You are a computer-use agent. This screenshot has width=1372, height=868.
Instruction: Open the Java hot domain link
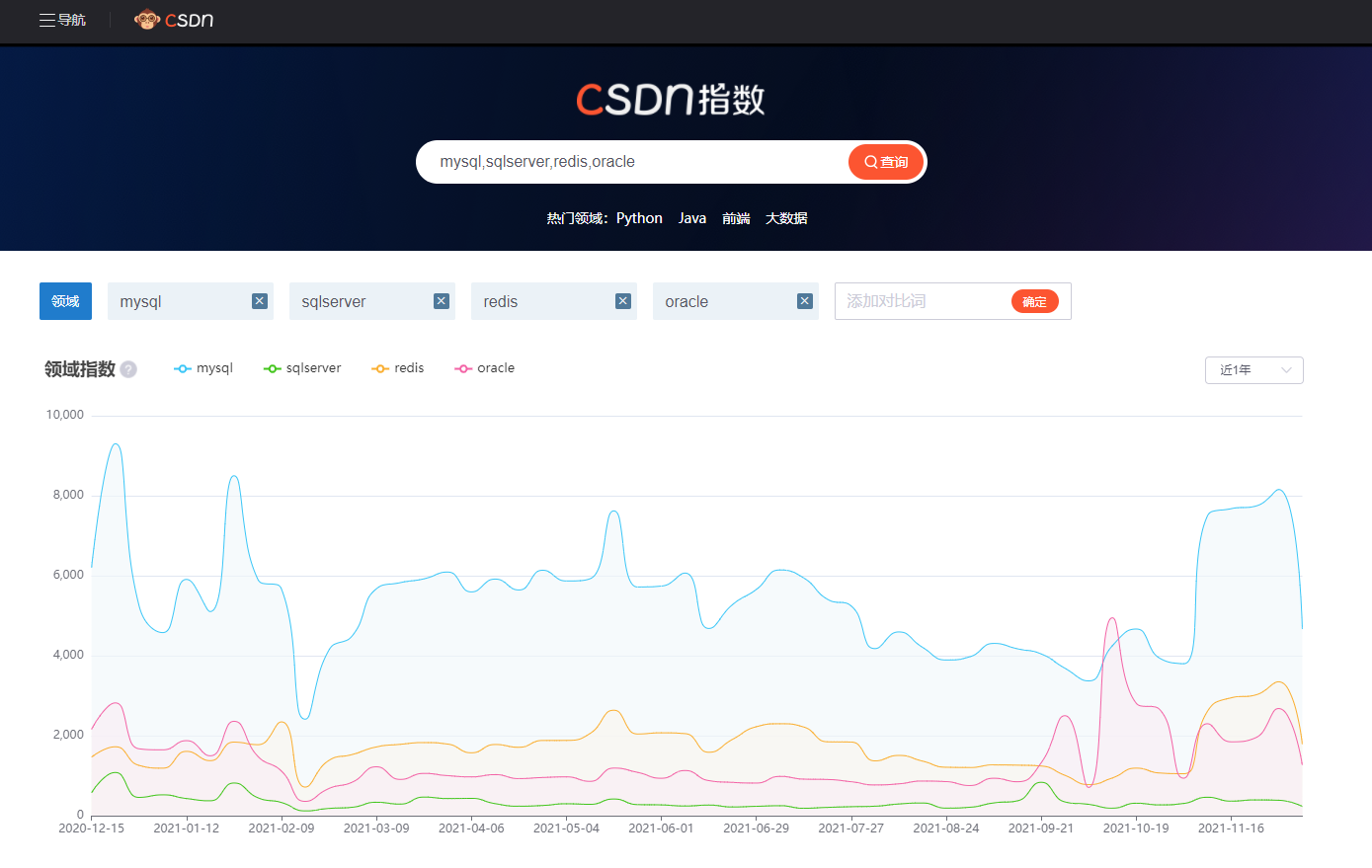coord(692,218)
